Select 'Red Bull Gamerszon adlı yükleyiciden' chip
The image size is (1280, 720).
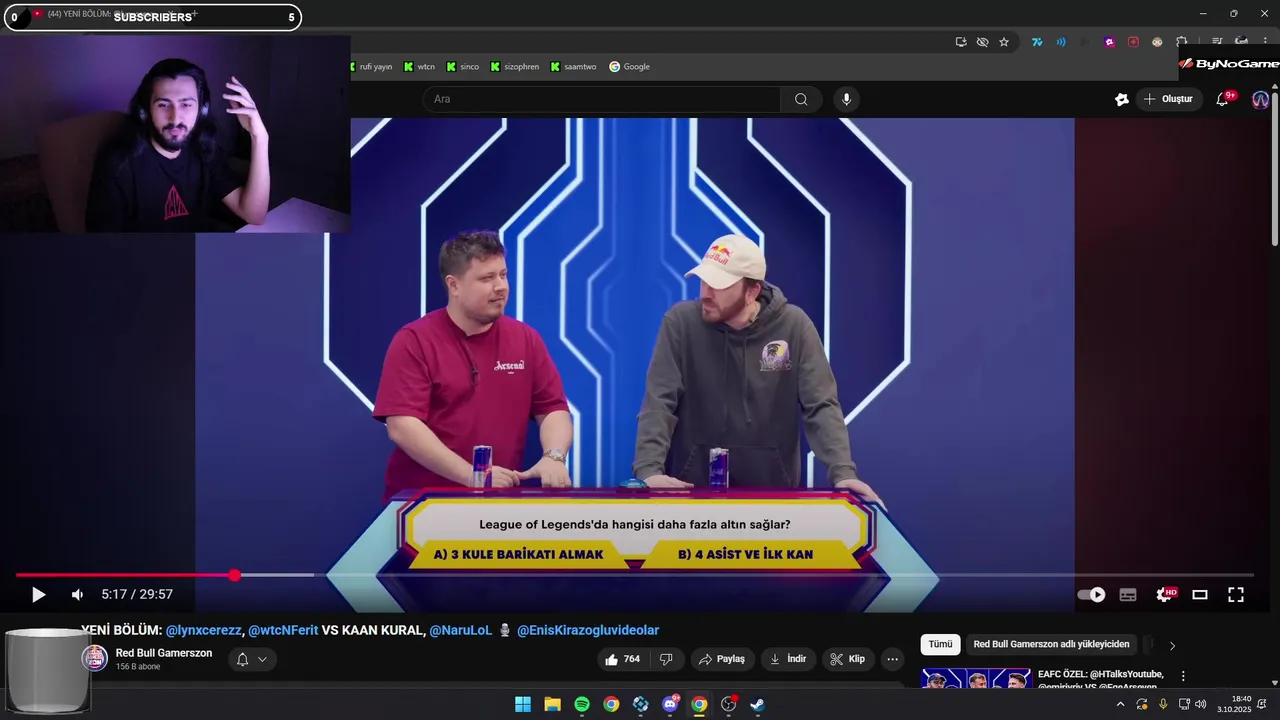tap(1051, 645)
